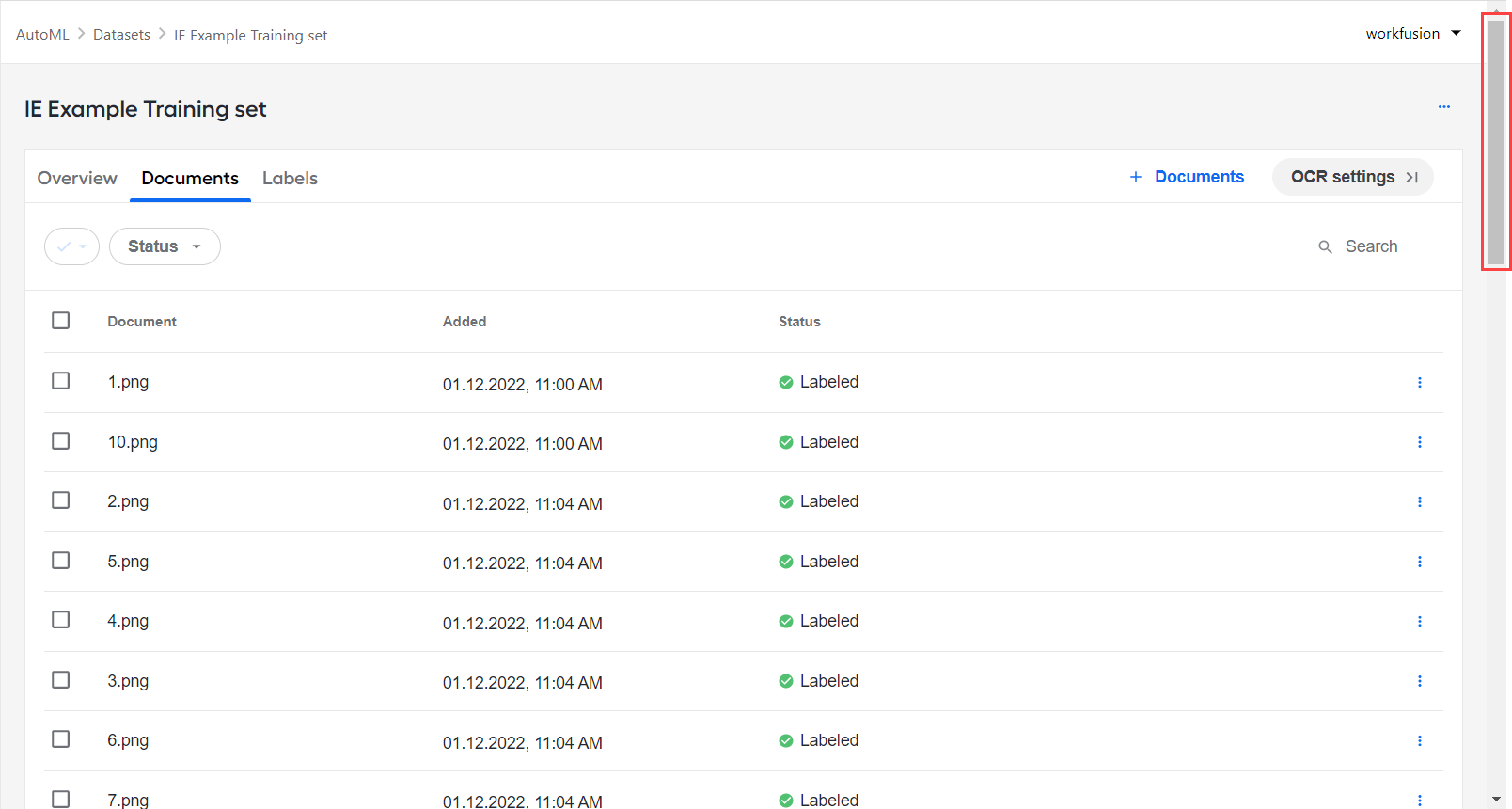Open the document 1.png

coord(128,382)
